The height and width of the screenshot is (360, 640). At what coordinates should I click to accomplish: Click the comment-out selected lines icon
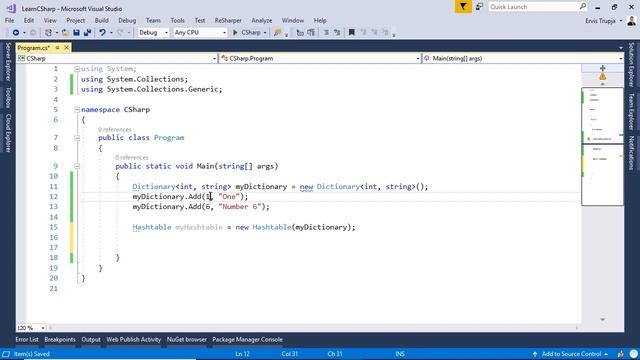[x=300, y=32]
